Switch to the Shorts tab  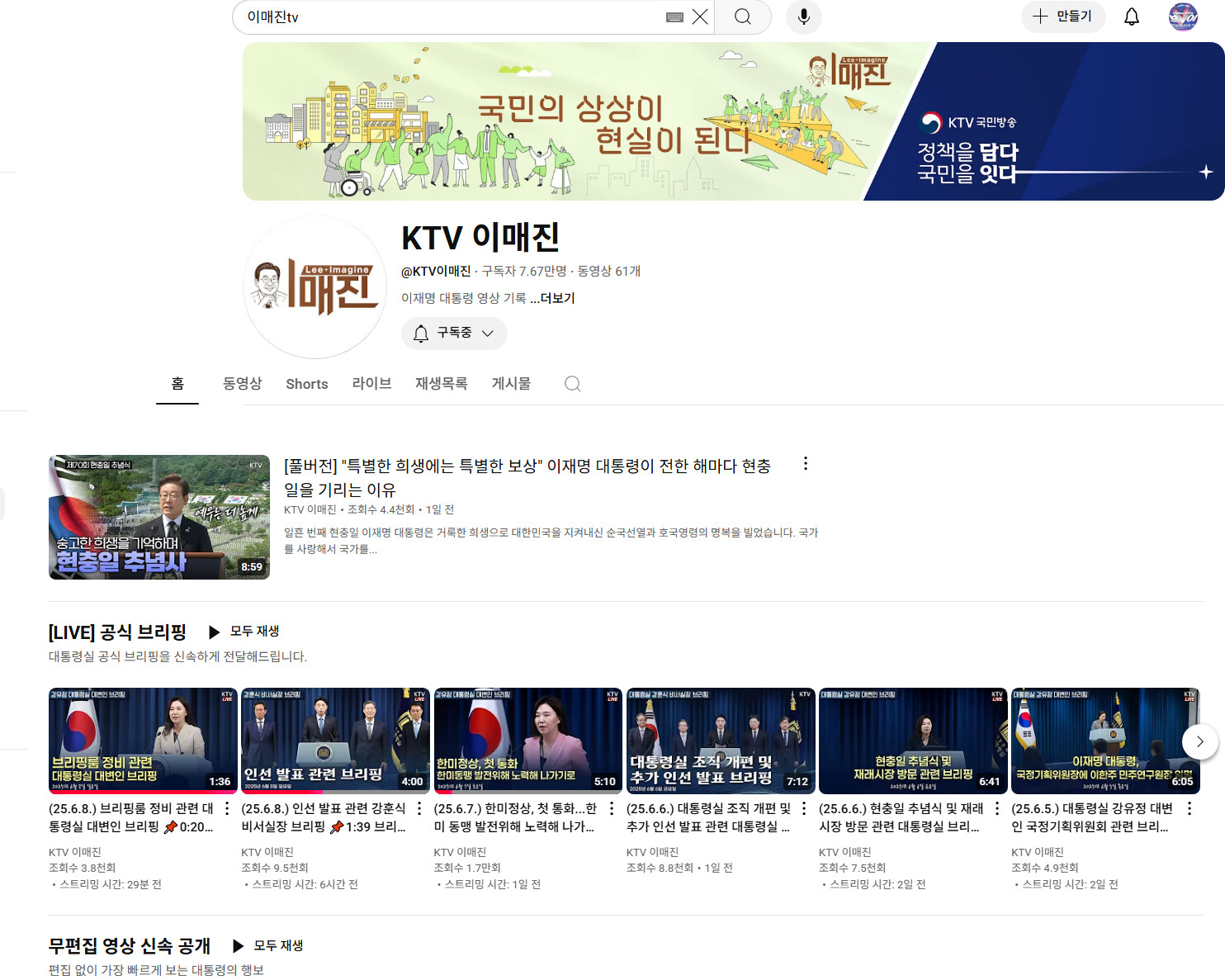click(x=307, y=384)
